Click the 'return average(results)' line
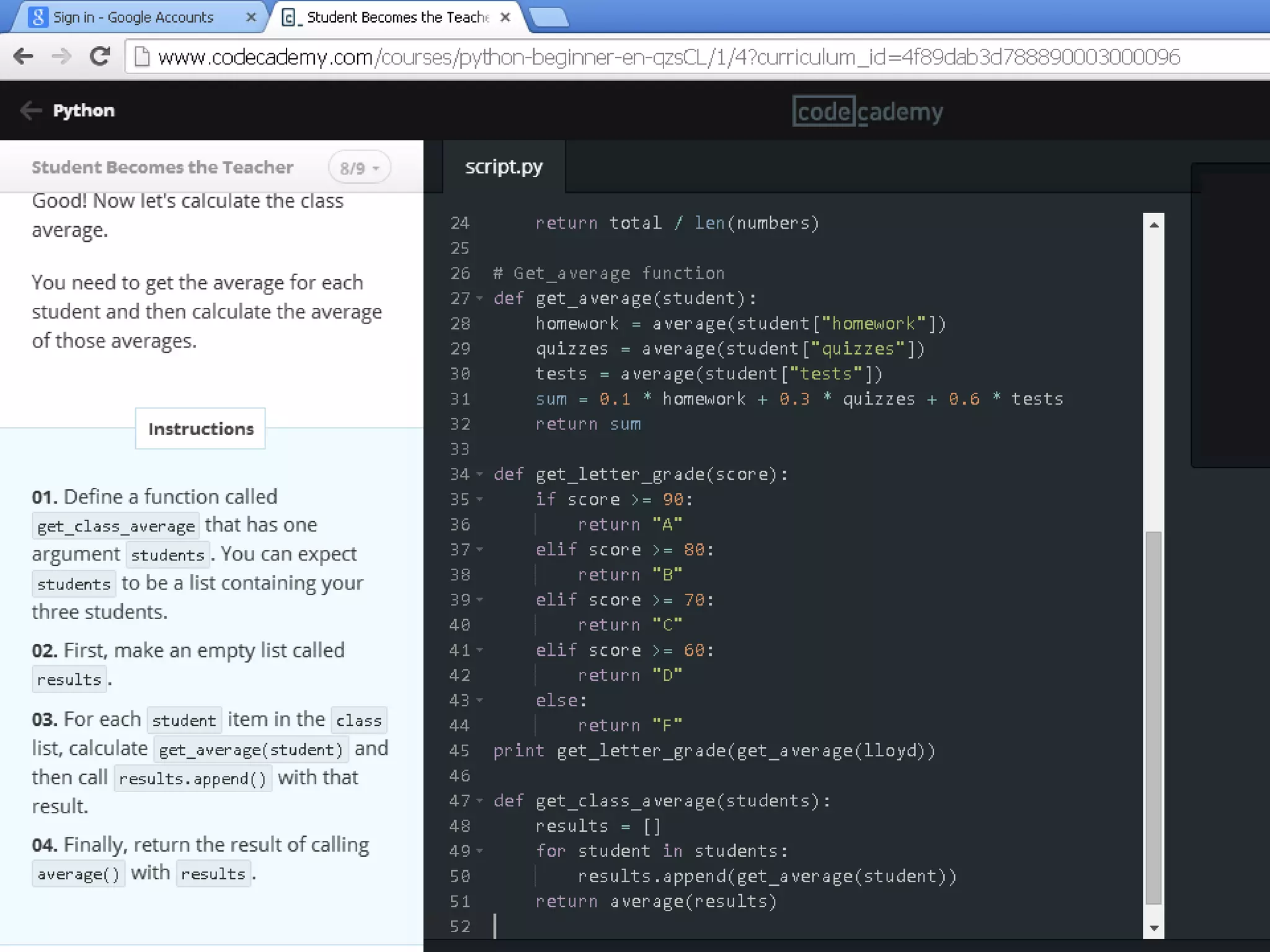The image size is (1270, 952). click(x=656, y=902)
